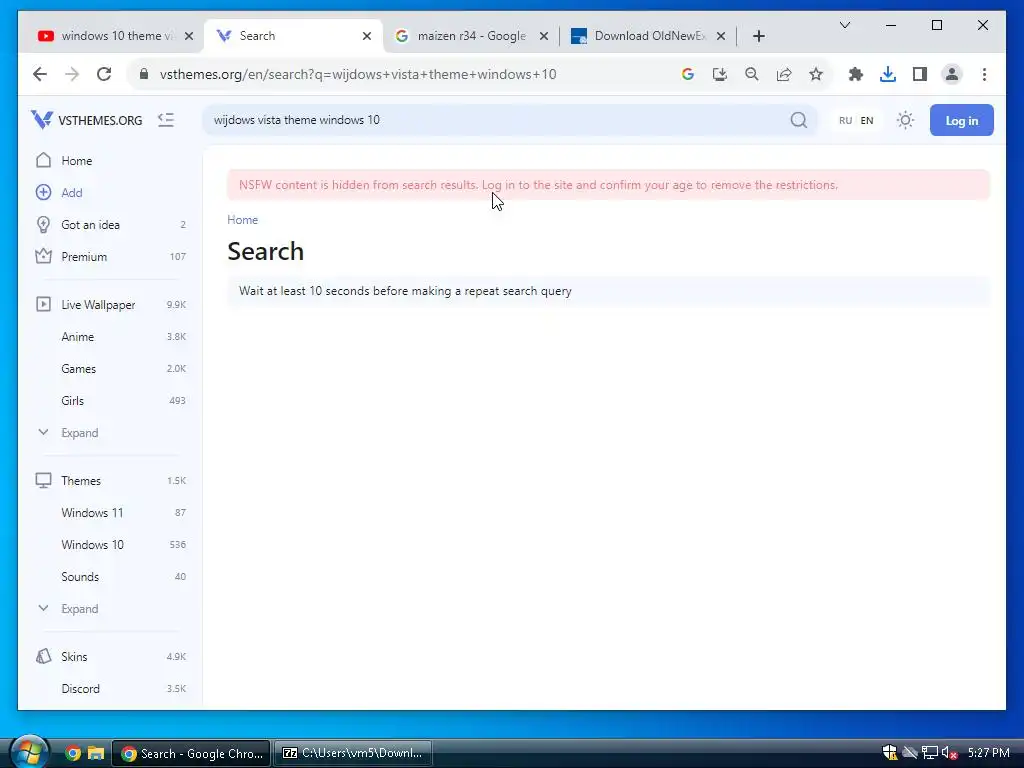This screenshot has height=768, width=1024.
Task: Click the Google icon in address bar
Action: [688, 74]
